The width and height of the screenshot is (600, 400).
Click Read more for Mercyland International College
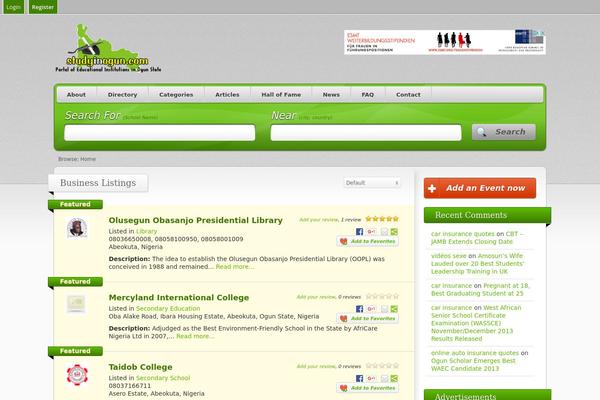[x=195, y=336]
